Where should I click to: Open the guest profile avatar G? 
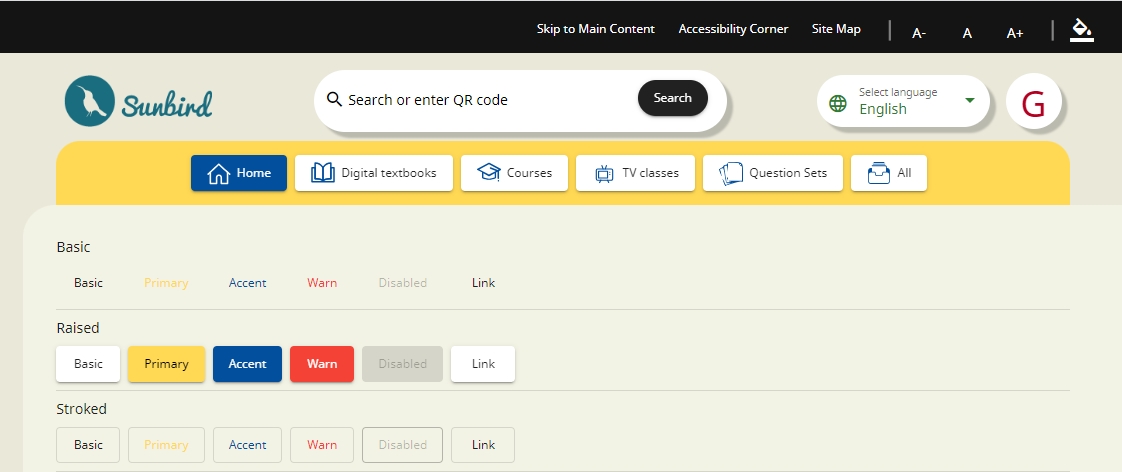pyautogui.click(x=1033, y=103)
